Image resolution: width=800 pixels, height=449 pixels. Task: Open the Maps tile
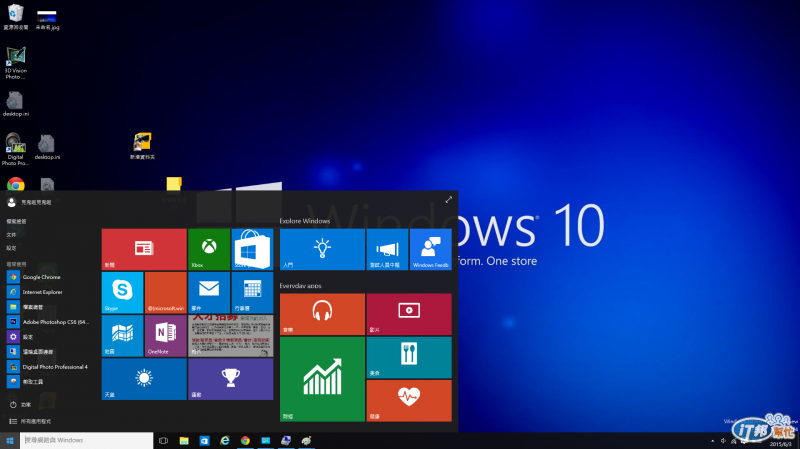122,336
